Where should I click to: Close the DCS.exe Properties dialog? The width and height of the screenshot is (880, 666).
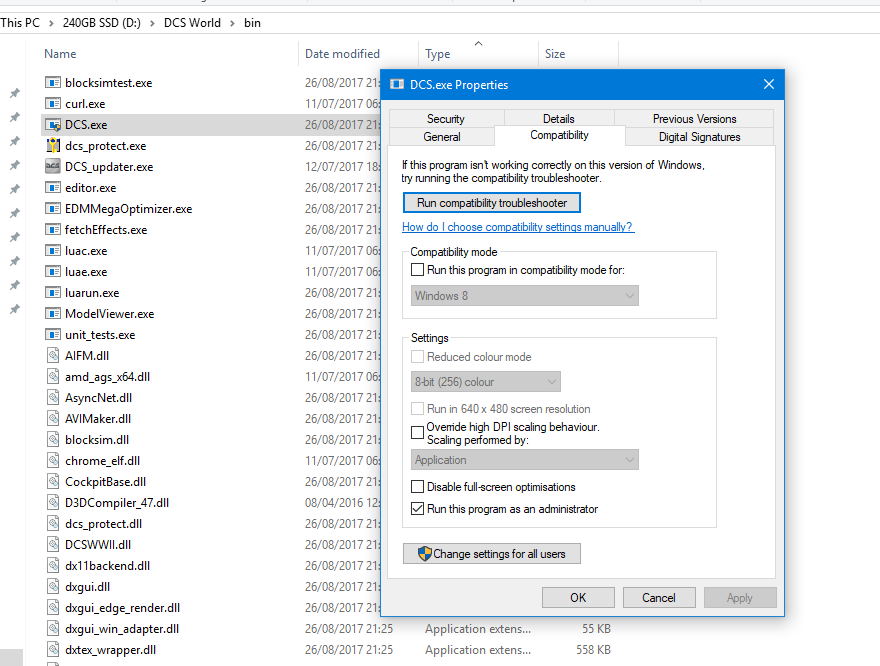769,84
